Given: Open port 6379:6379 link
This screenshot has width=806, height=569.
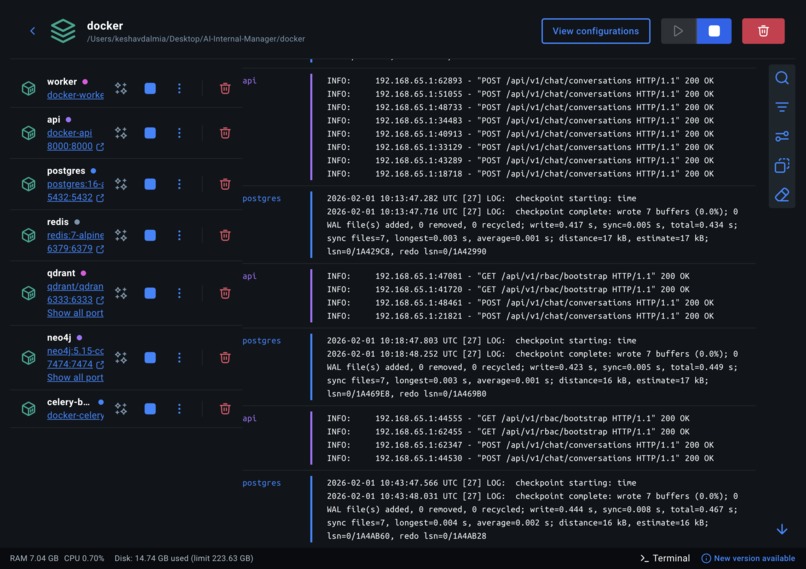Looking at the screenshot, I should pos(75,249).
